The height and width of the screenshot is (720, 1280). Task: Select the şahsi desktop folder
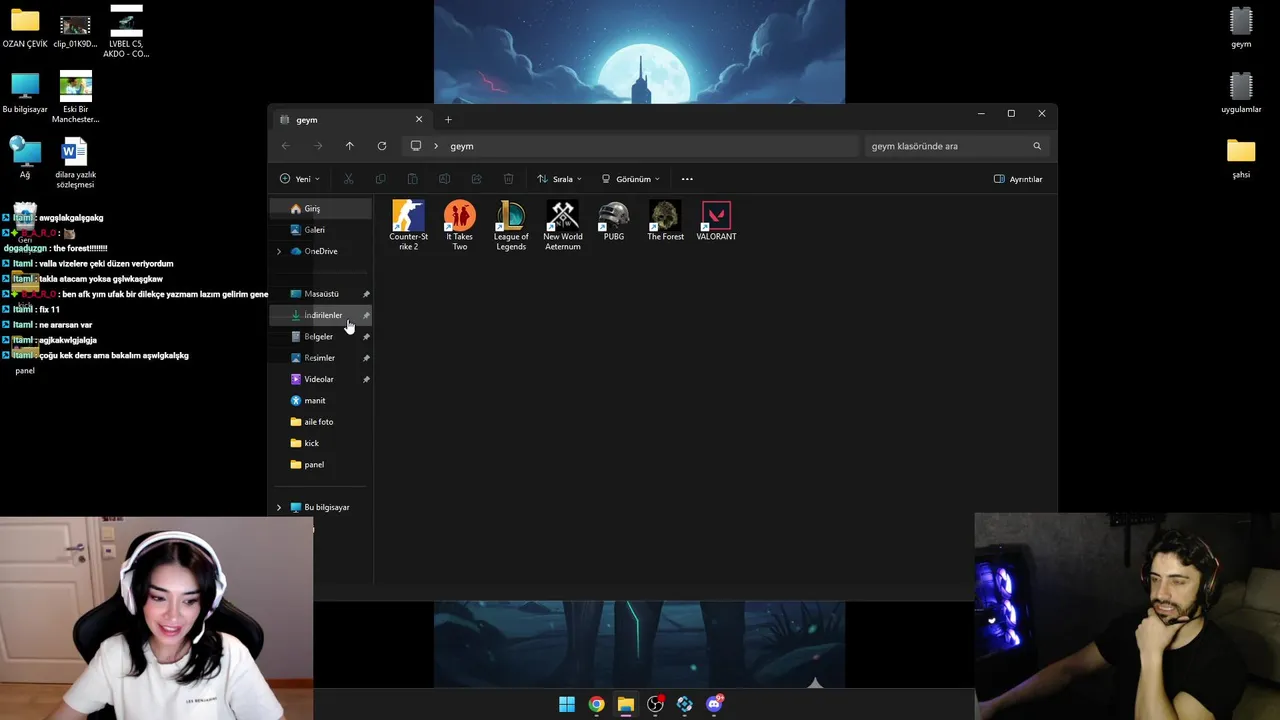pyautogui.click(x=1241, y=158)
